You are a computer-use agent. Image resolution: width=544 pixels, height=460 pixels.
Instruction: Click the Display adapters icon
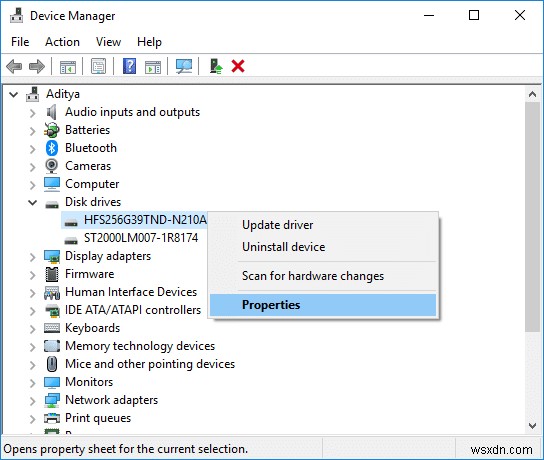click(x=52, y=256)
